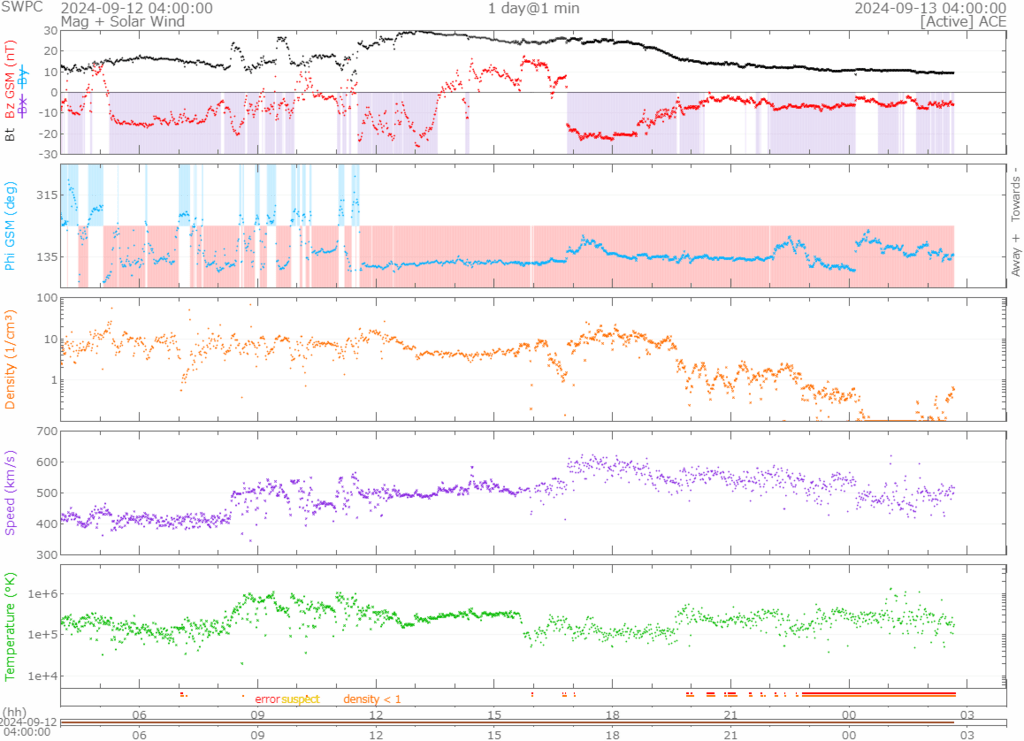Open the 1 day@1 min time span label
This screenshot has width=1024, height=741.
click(x=533, y=8)
